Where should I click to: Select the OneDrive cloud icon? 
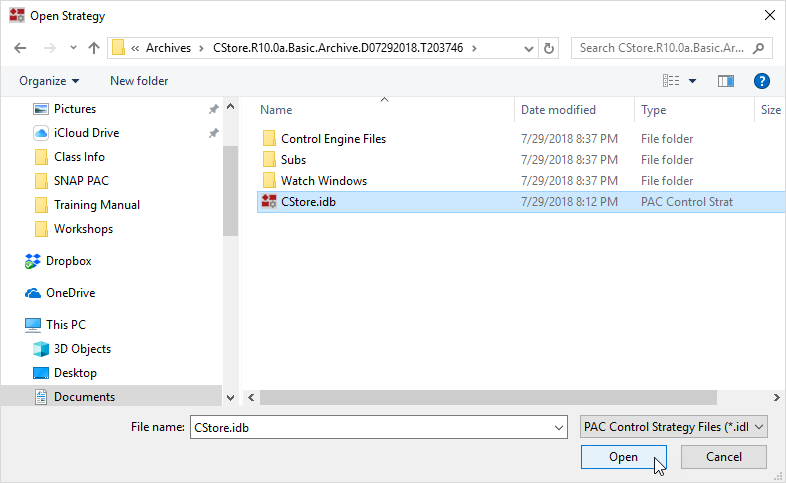32,293
